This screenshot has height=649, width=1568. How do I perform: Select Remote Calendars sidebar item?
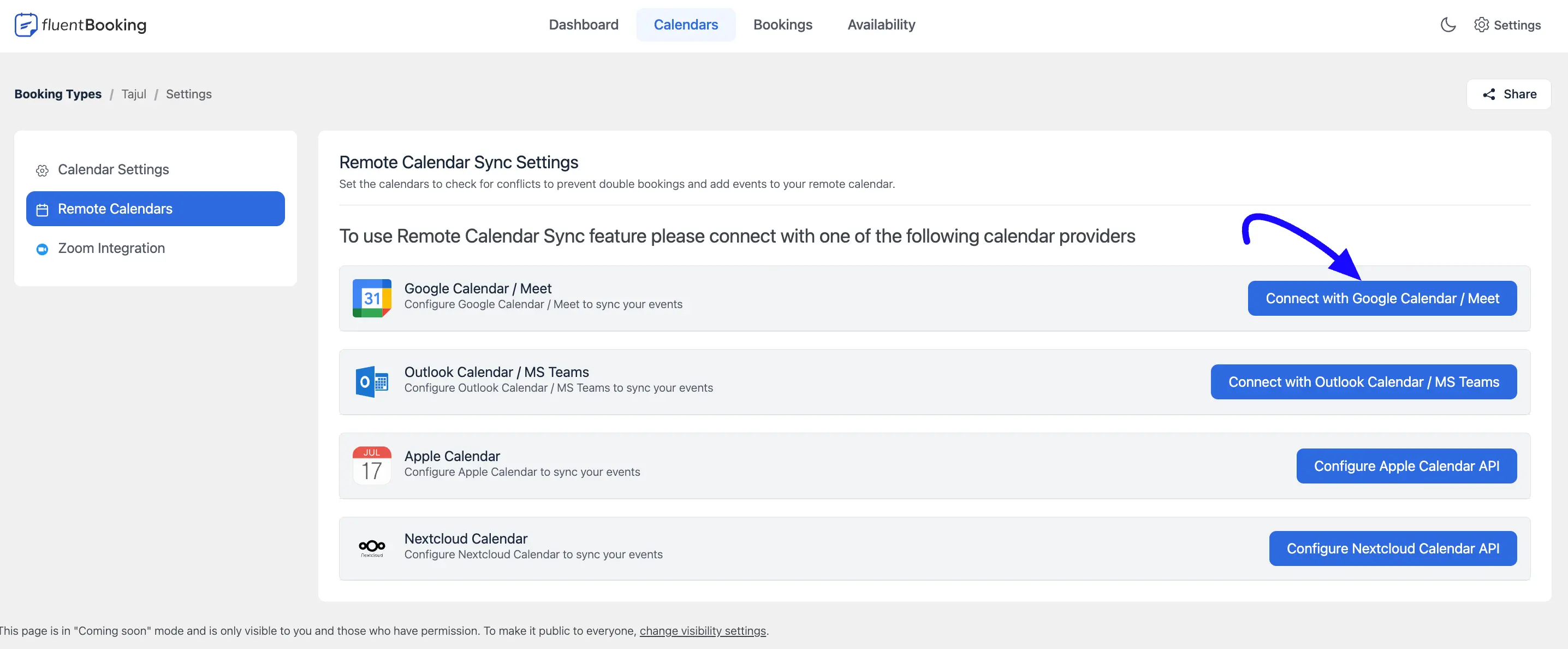tap(155, 209)
